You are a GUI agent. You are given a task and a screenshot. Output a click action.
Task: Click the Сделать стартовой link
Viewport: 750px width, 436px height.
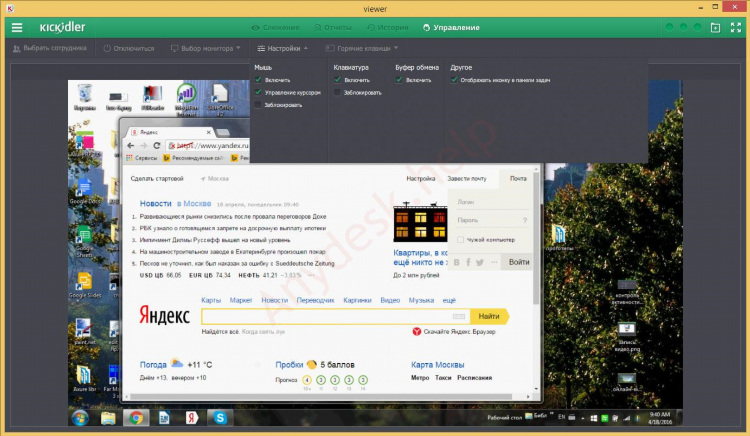[x=157, y=178]
